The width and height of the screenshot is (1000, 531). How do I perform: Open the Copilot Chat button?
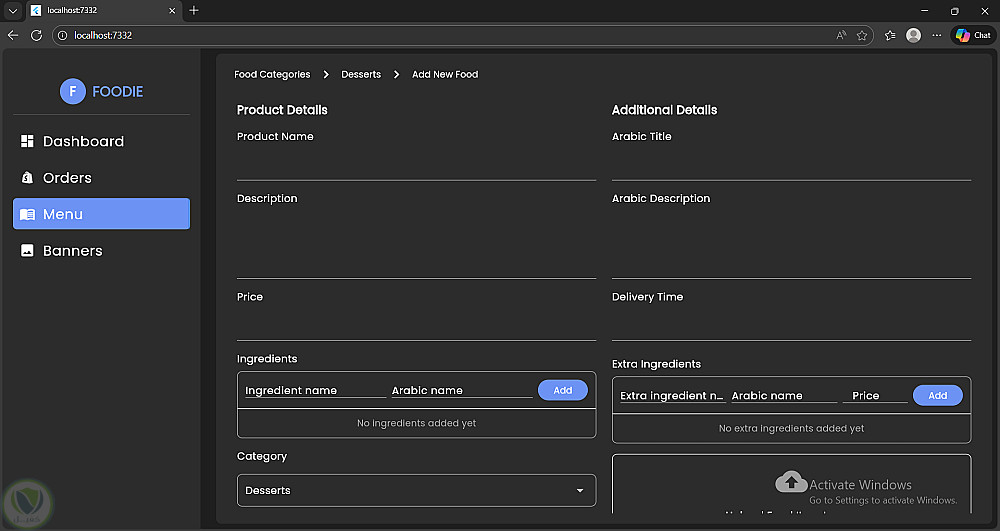972,35
